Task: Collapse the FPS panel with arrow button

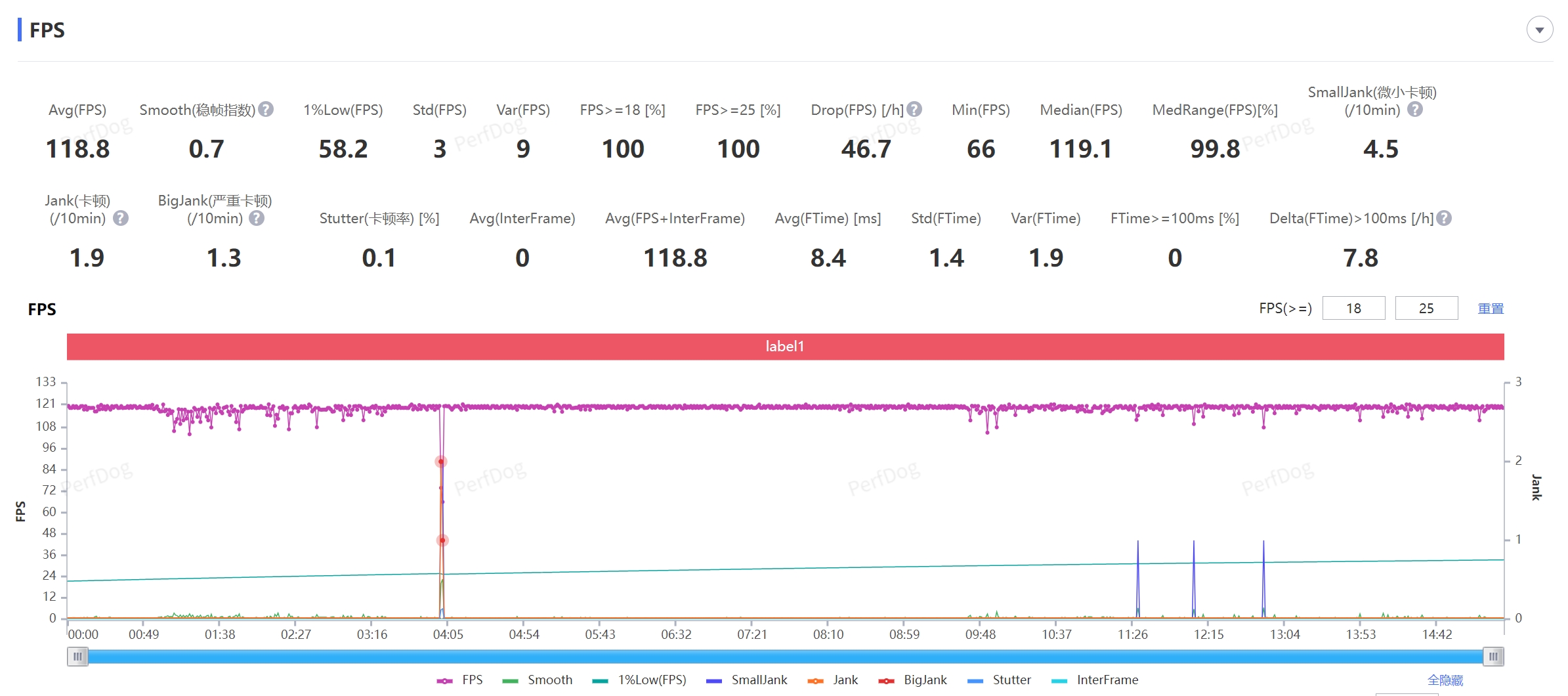Action: pos(1539,30)
